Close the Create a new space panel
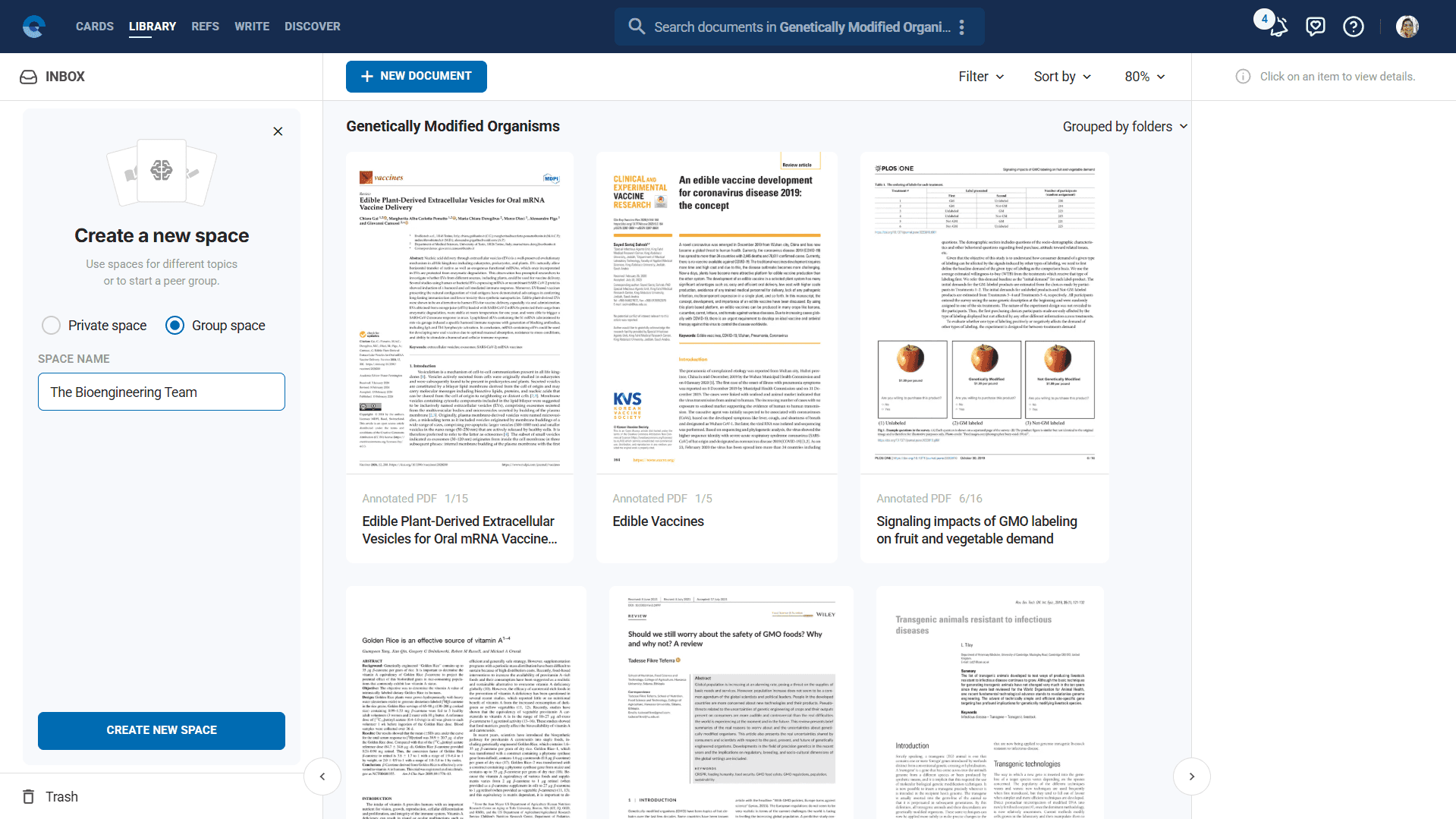Viewport: 1456px width, 819px height. pos(278,131)
